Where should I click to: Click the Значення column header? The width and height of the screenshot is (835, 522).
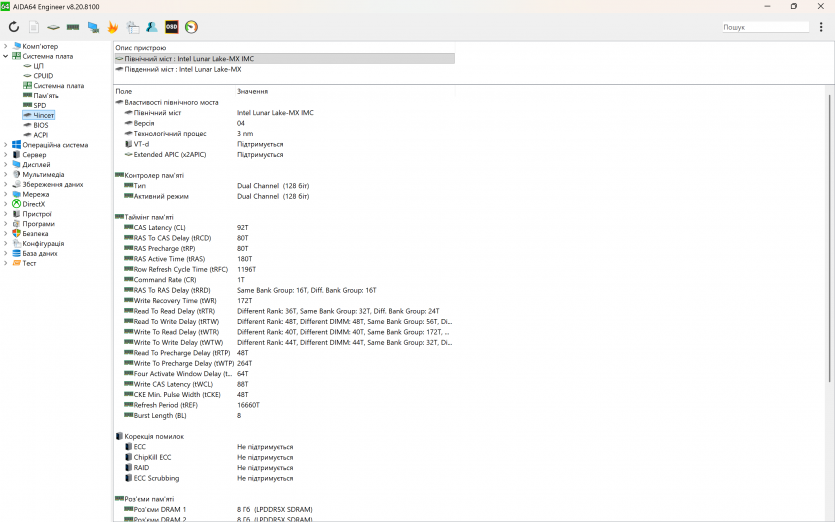coord(252,91)
